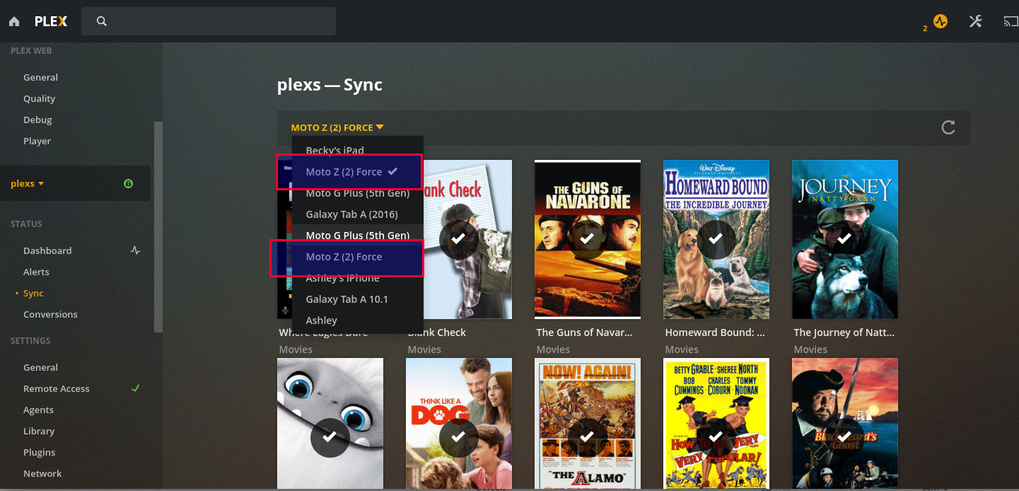Select second Moto G Plus (5th Gen) entry
This screenshot has width=1019, height=491.
[357, 235]
